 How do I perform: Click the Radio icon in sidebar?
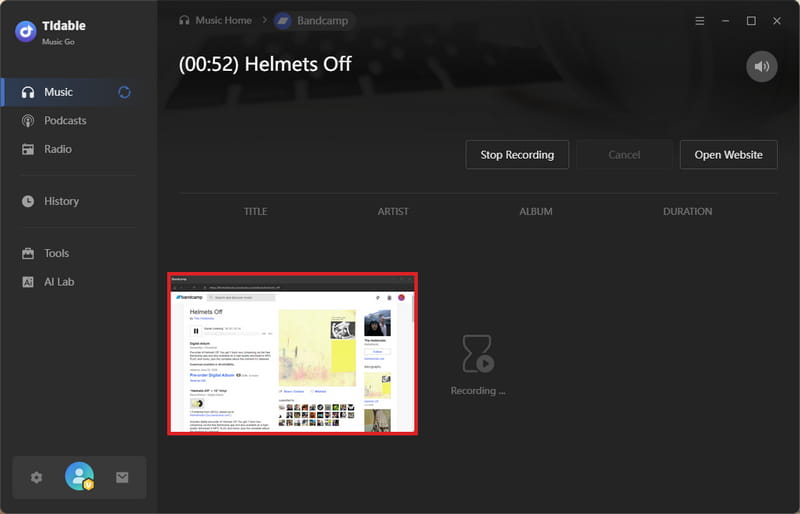coord(28,150)
